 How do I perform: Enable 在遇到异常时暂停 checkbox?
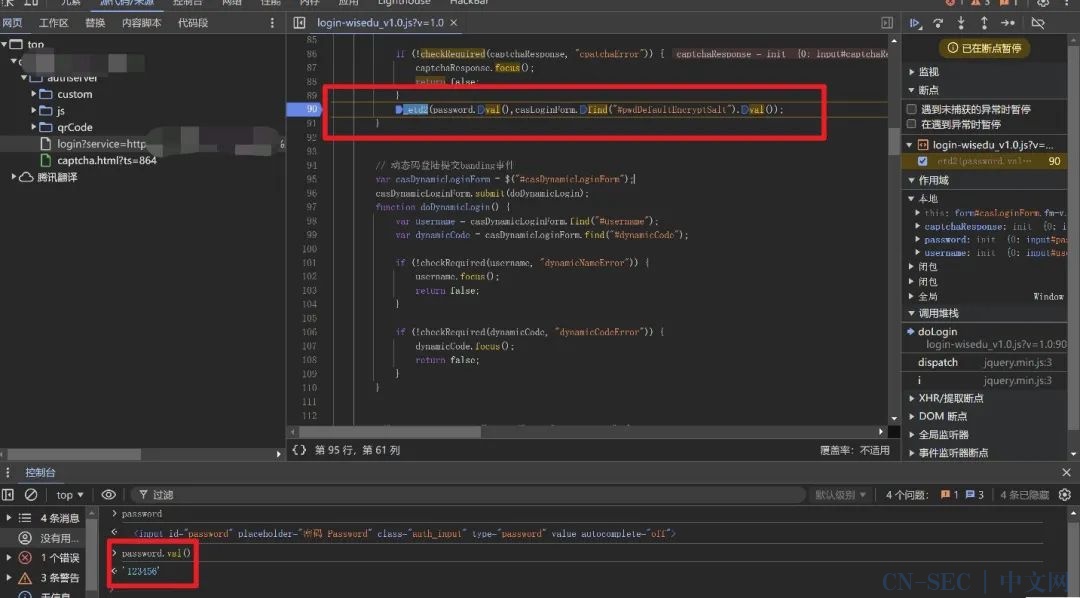(x=912, y=125)
